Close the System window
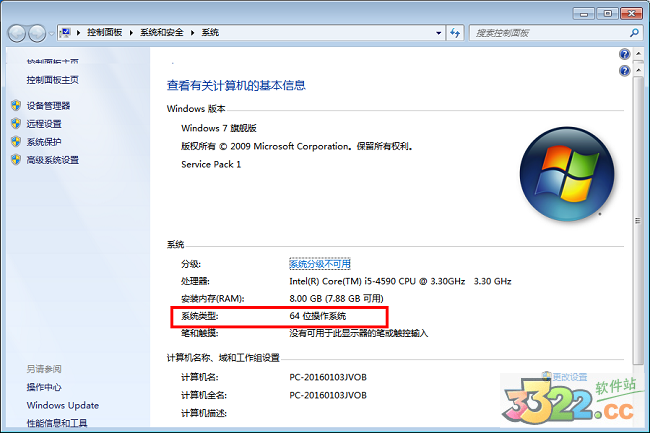This screenshot has width=650, height=433. point(631,14)
